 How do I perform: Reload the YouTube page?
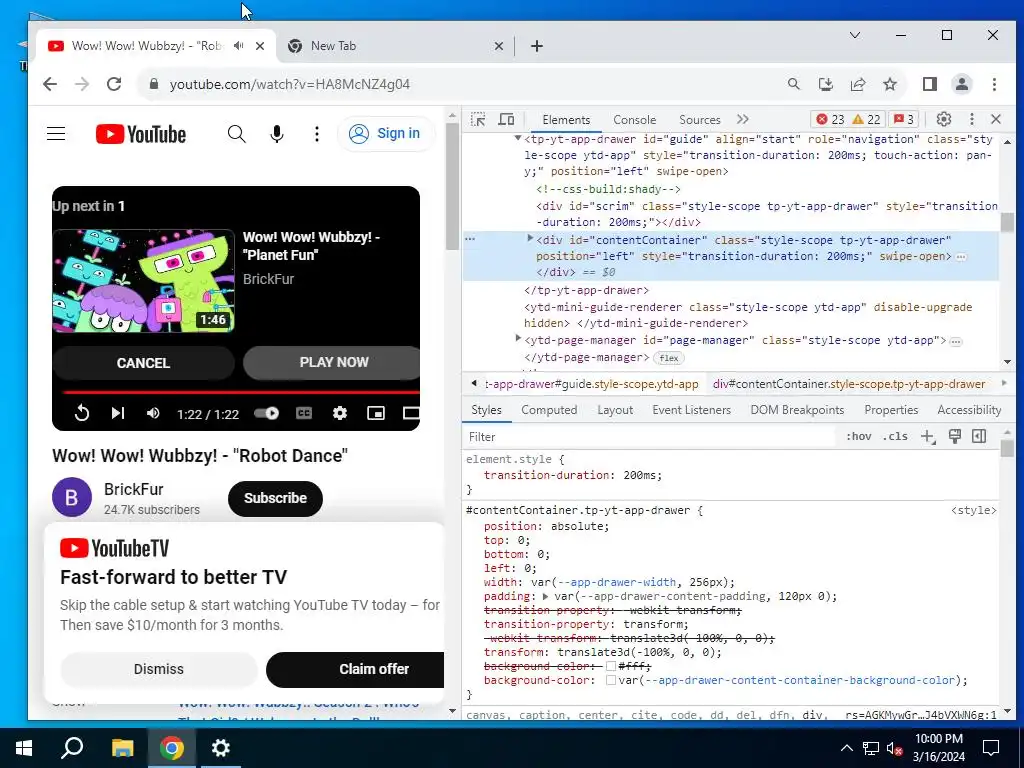(x=114, y=84)
